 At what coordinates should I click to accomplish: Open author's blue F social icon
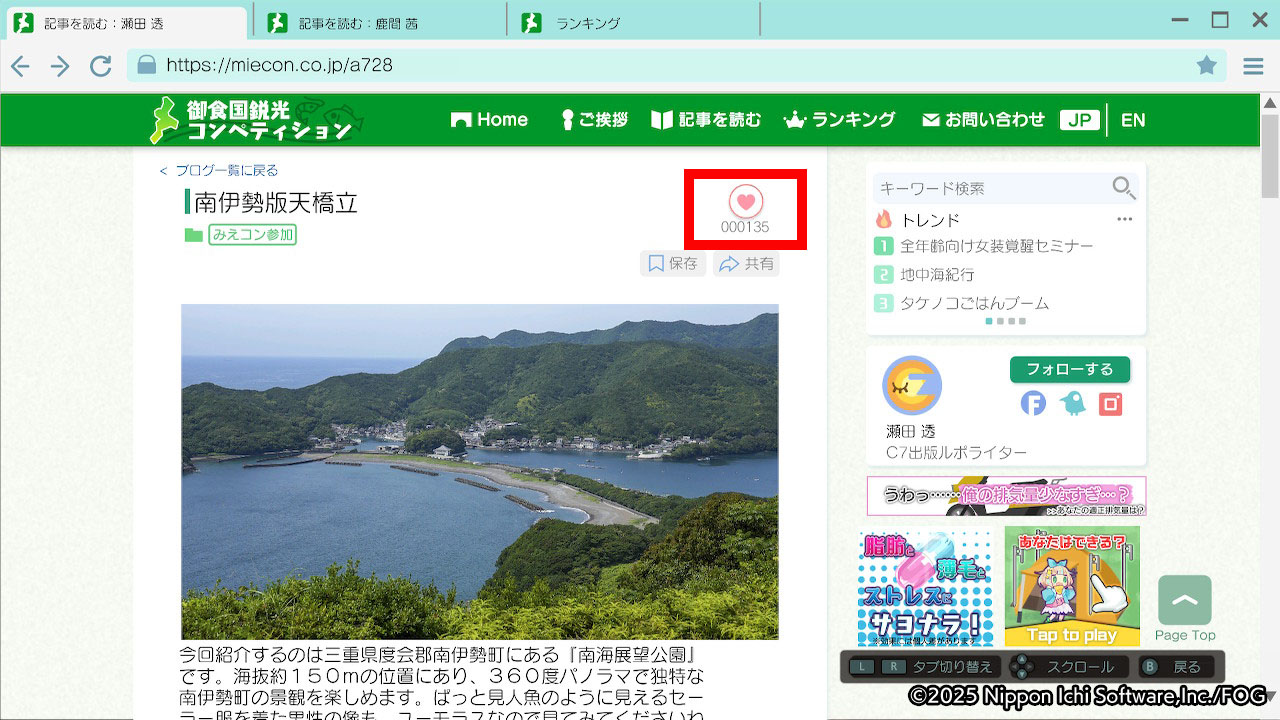[1033, 403]
